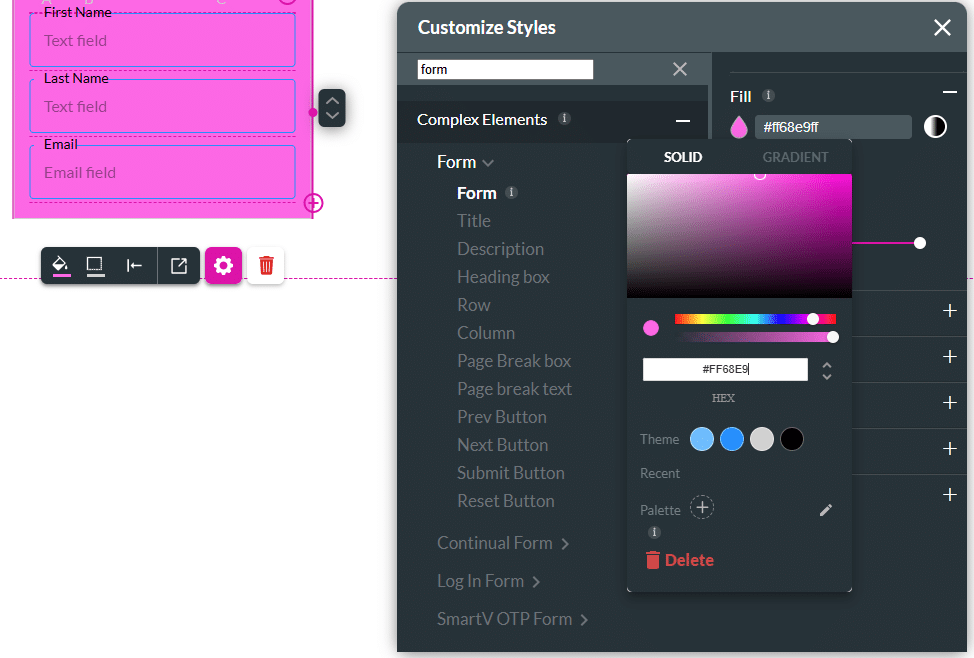This screenshot has height=658, width=974.
Task: Collapse the Fill section
Action: (949, 92)
